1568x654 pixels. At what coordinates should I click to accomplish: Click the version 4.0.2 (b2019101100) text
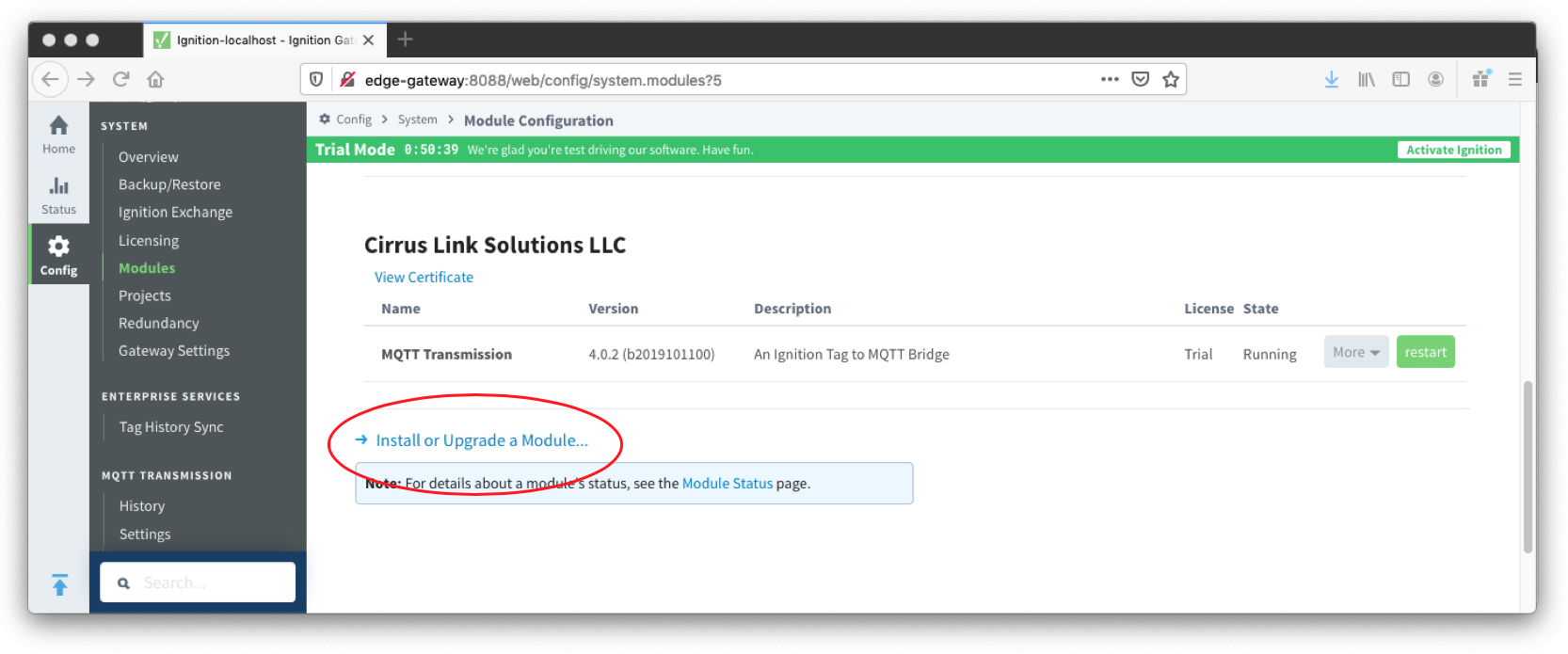tap(651, 355)
